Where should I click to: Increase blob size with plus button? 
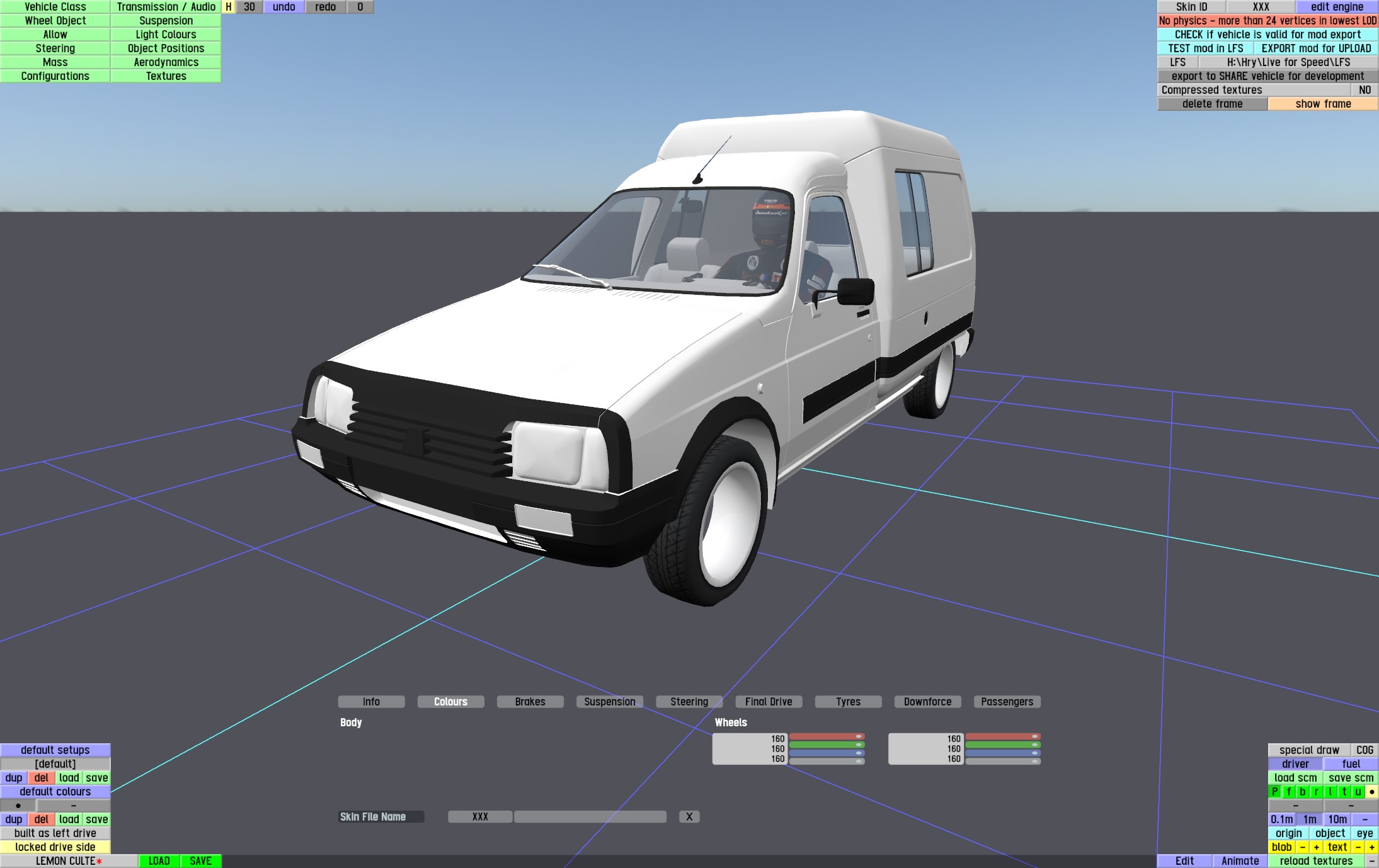pos(1316,847)
